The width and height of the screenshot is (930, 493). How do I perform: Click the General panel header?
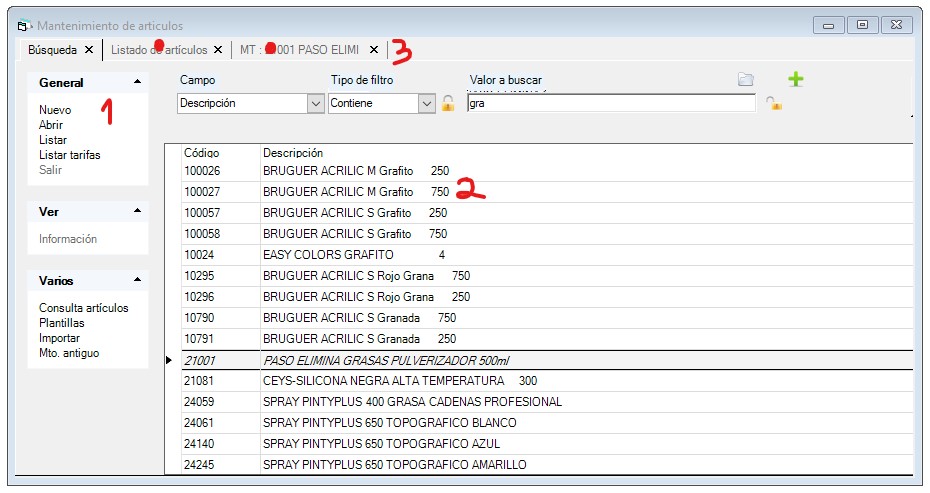tap(88, 82)
